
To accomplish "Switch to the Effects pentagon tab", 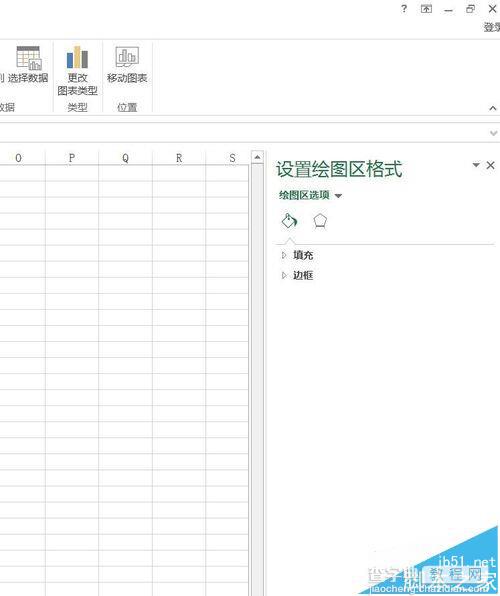I will click(x=320, y=221).
